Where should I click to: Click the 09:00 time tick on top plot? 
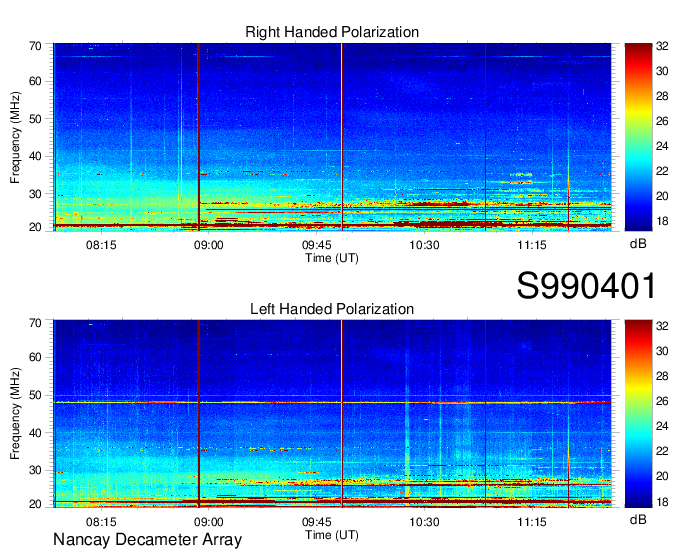(x=209, y=245)
